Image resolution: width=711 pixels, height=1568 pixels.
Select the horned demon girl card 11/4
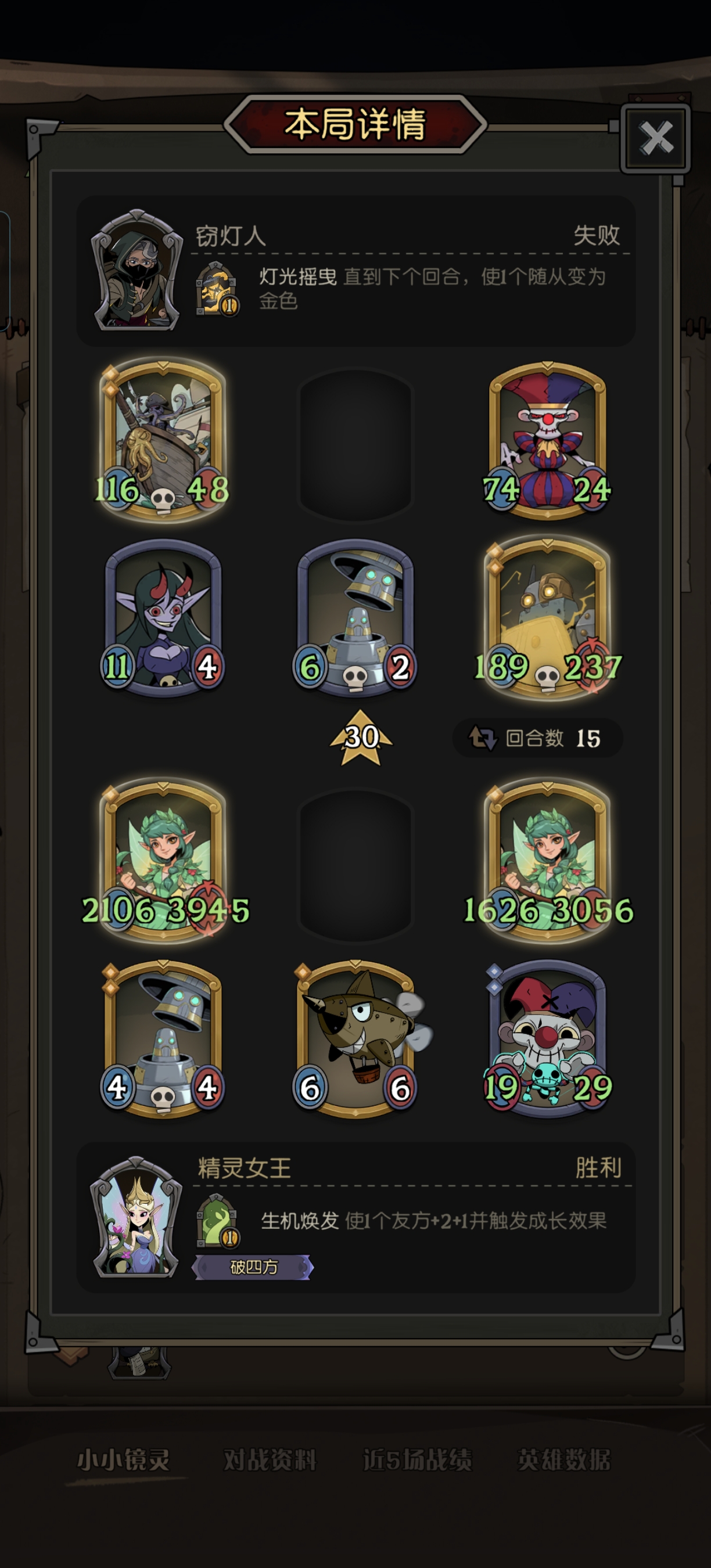pos(163,618)
